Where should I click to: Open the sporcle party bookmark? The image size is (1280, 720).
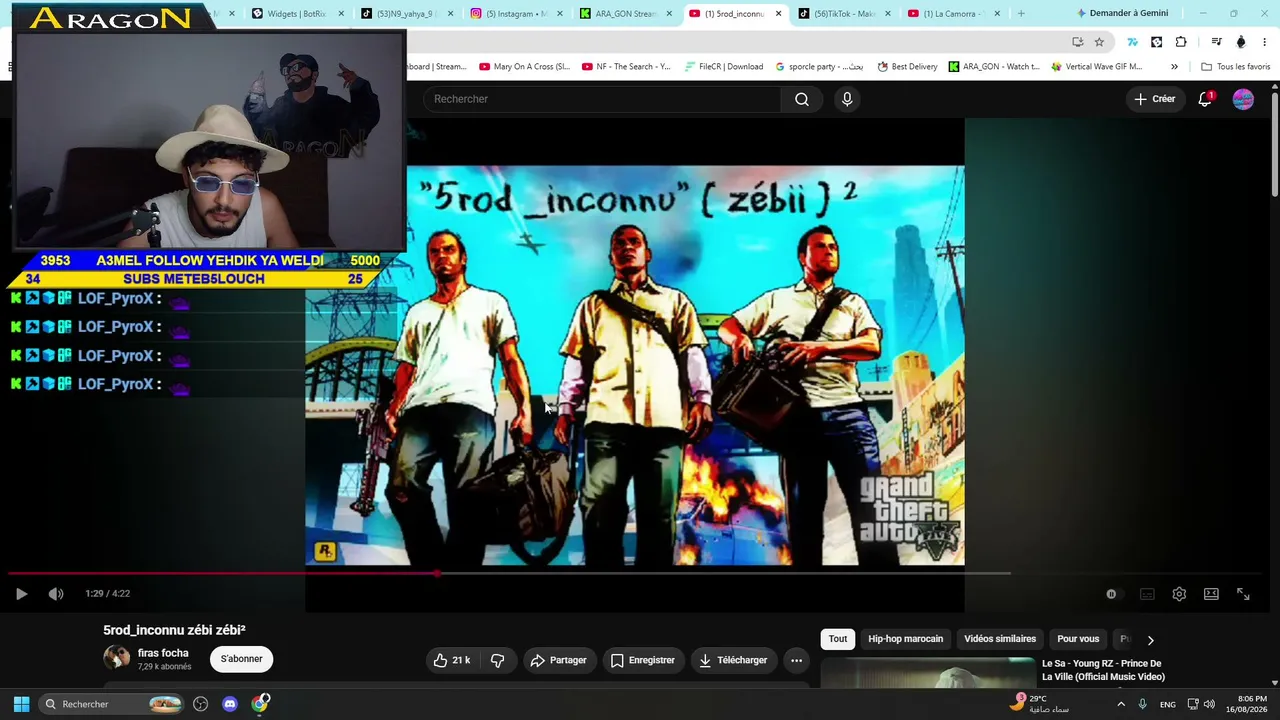point(820,67)
